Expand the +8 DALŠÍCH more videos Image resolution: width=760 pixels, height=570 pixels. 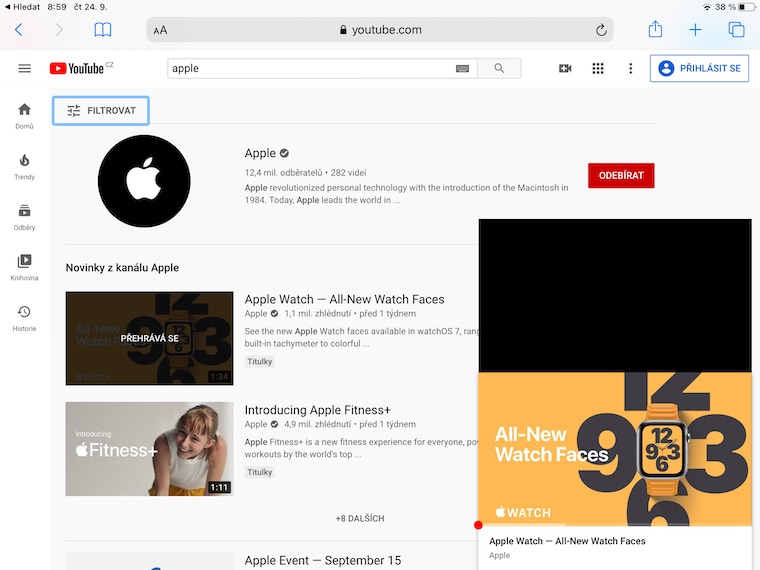click(x=360, y=518)
